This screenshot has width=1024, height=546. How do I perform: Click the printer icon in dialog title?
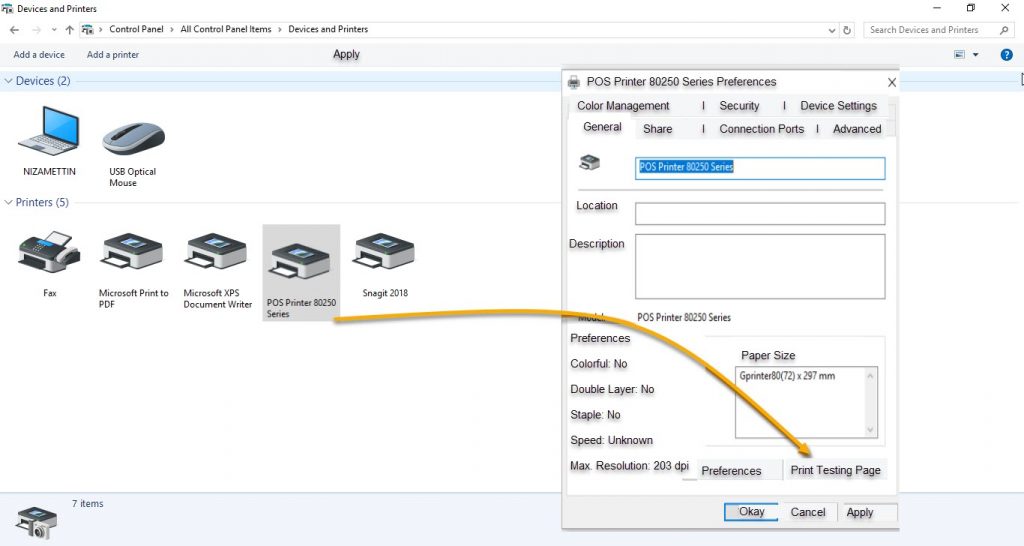(x=574, y=82)
